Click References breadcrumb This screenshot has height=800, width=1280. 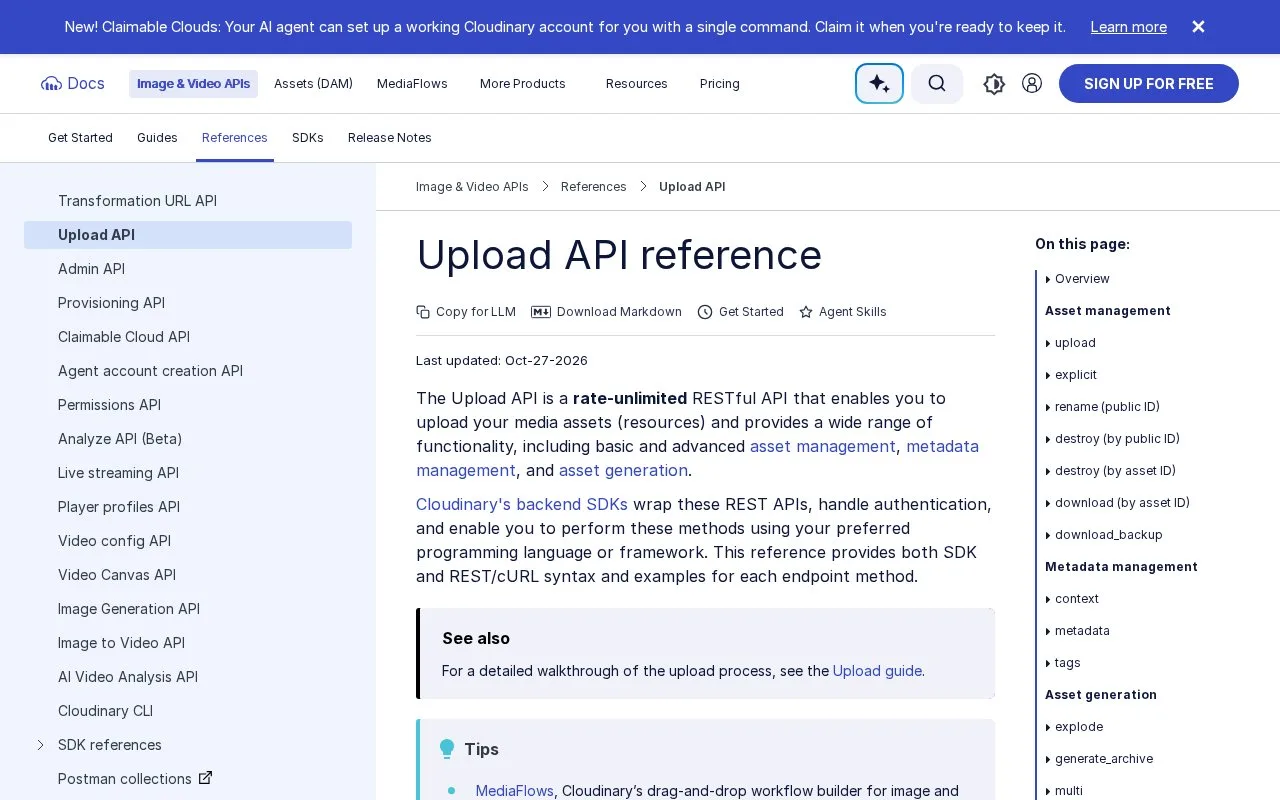[594, 187]
